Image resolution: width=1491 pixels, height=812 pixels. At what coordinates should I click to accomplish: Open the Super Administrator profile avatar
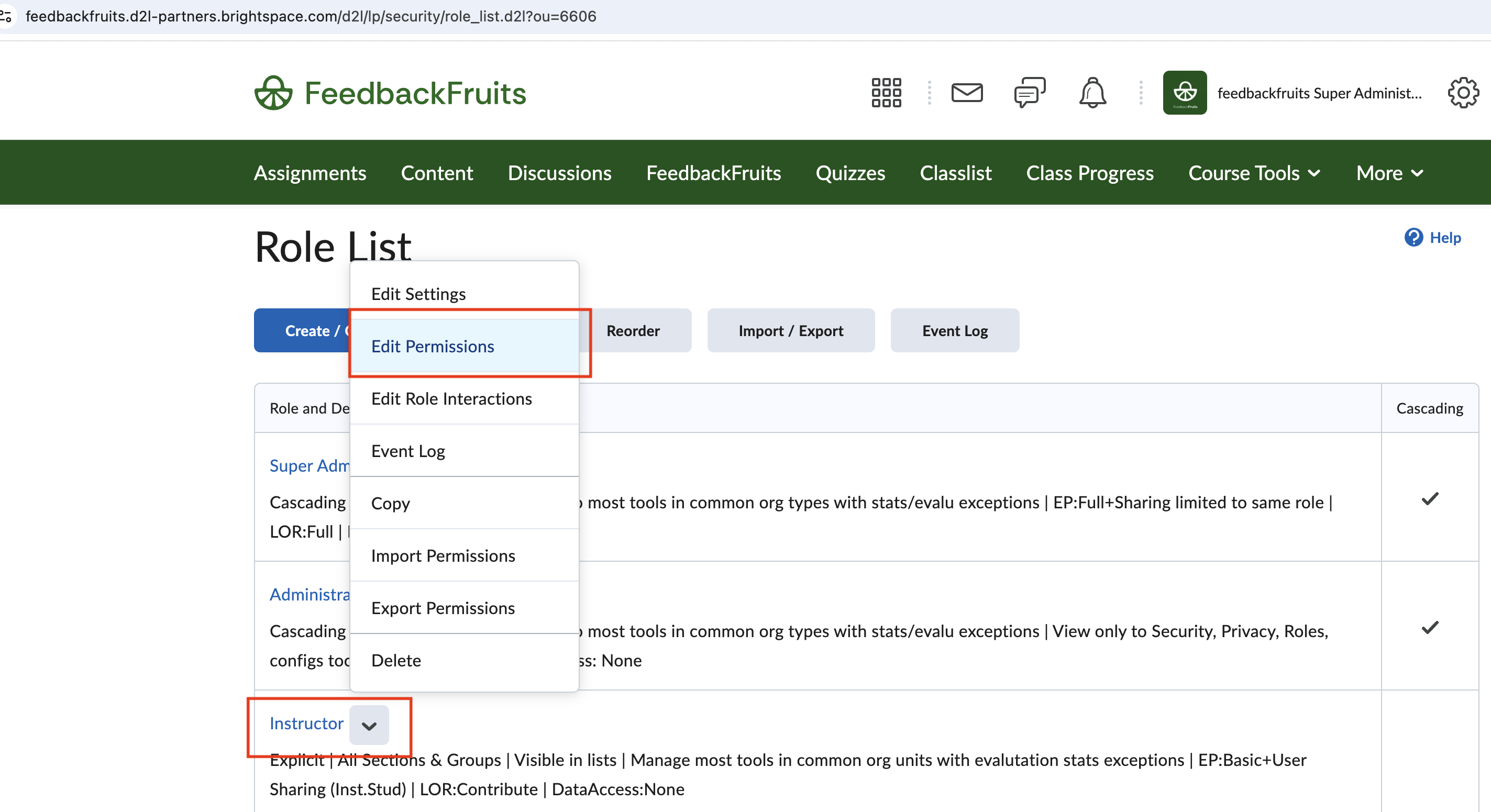point(1184,93)
